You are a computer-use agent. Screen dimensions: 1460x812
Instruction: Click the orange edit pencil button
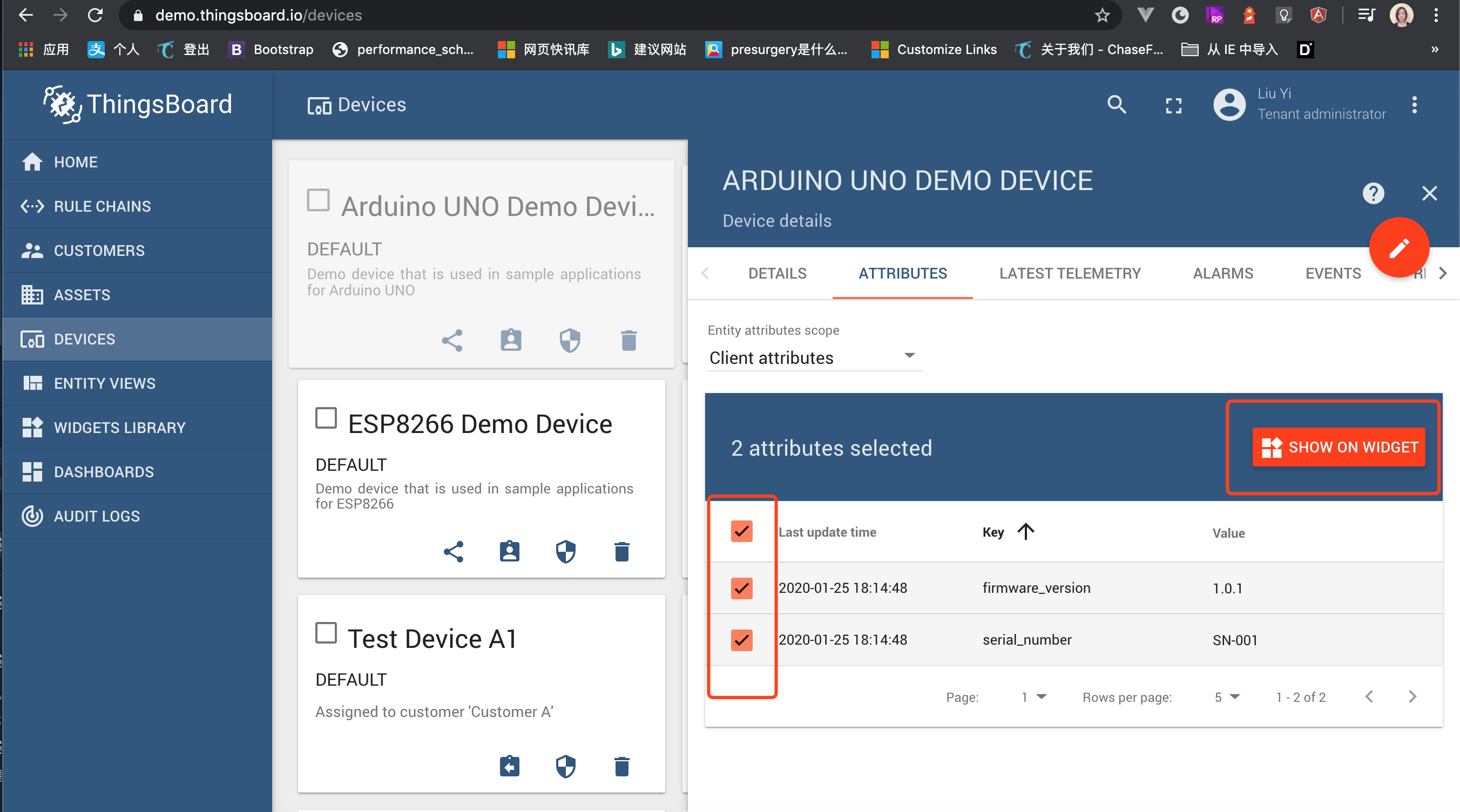[x=1398, y=248]
